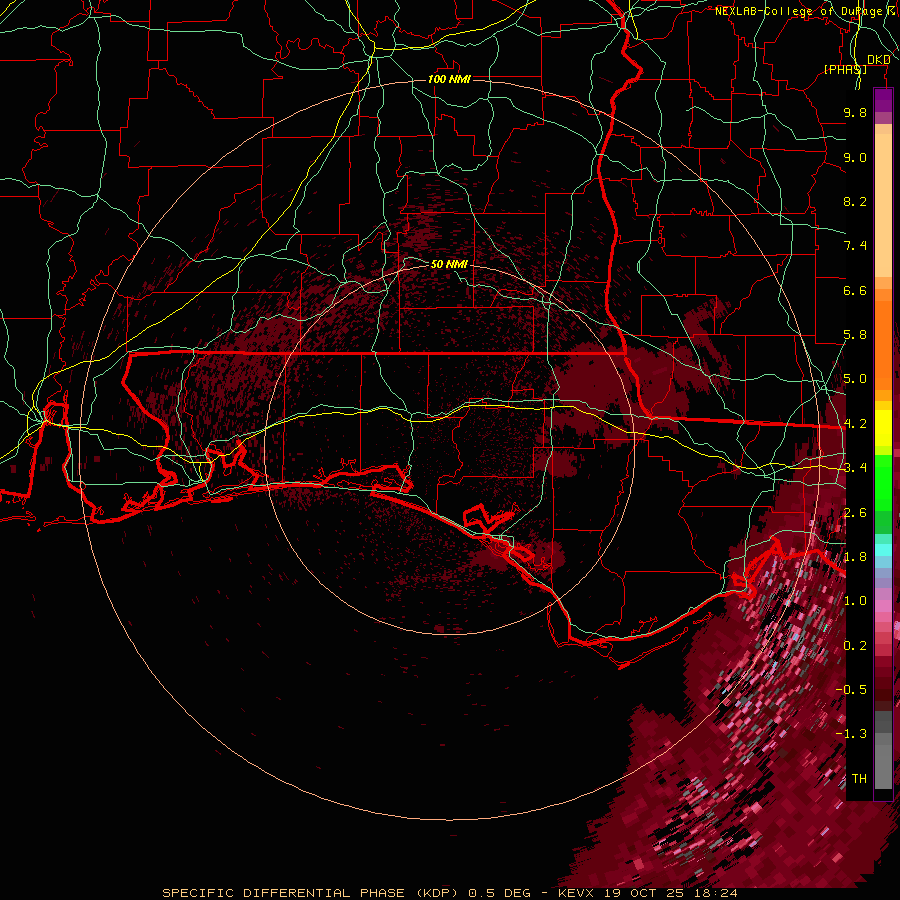Pick the bright green segment of the legend
Viewport: 900px width, 900px height.
883,482
